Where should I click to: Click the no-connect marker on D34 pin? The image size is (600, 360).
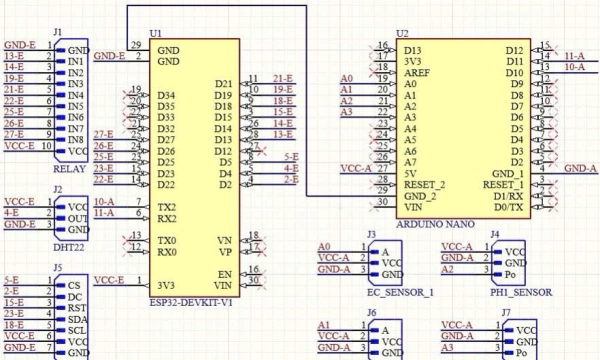[127, 94]
